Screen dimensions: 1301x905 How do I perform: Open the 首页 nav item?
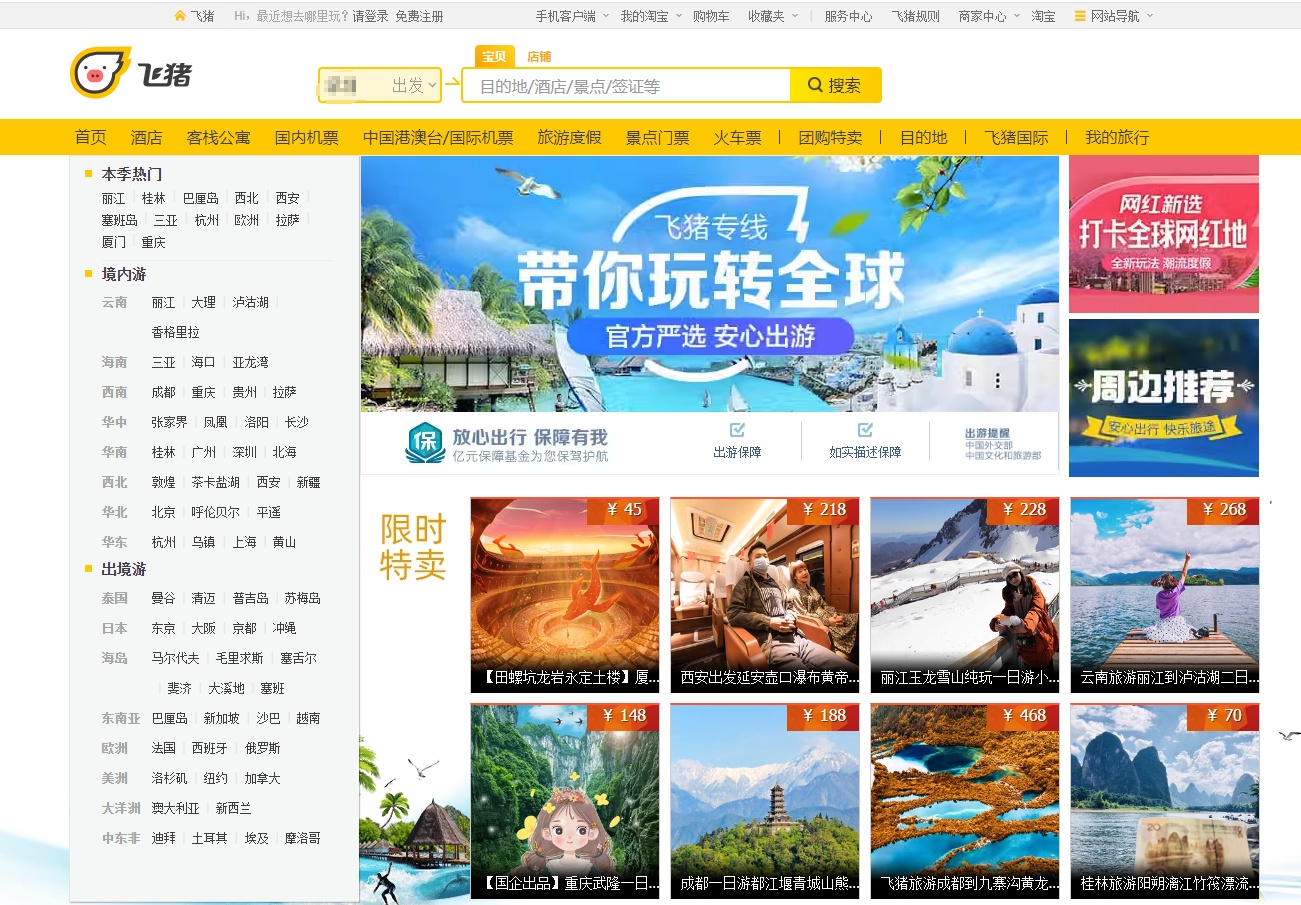(x=91, y=138)
